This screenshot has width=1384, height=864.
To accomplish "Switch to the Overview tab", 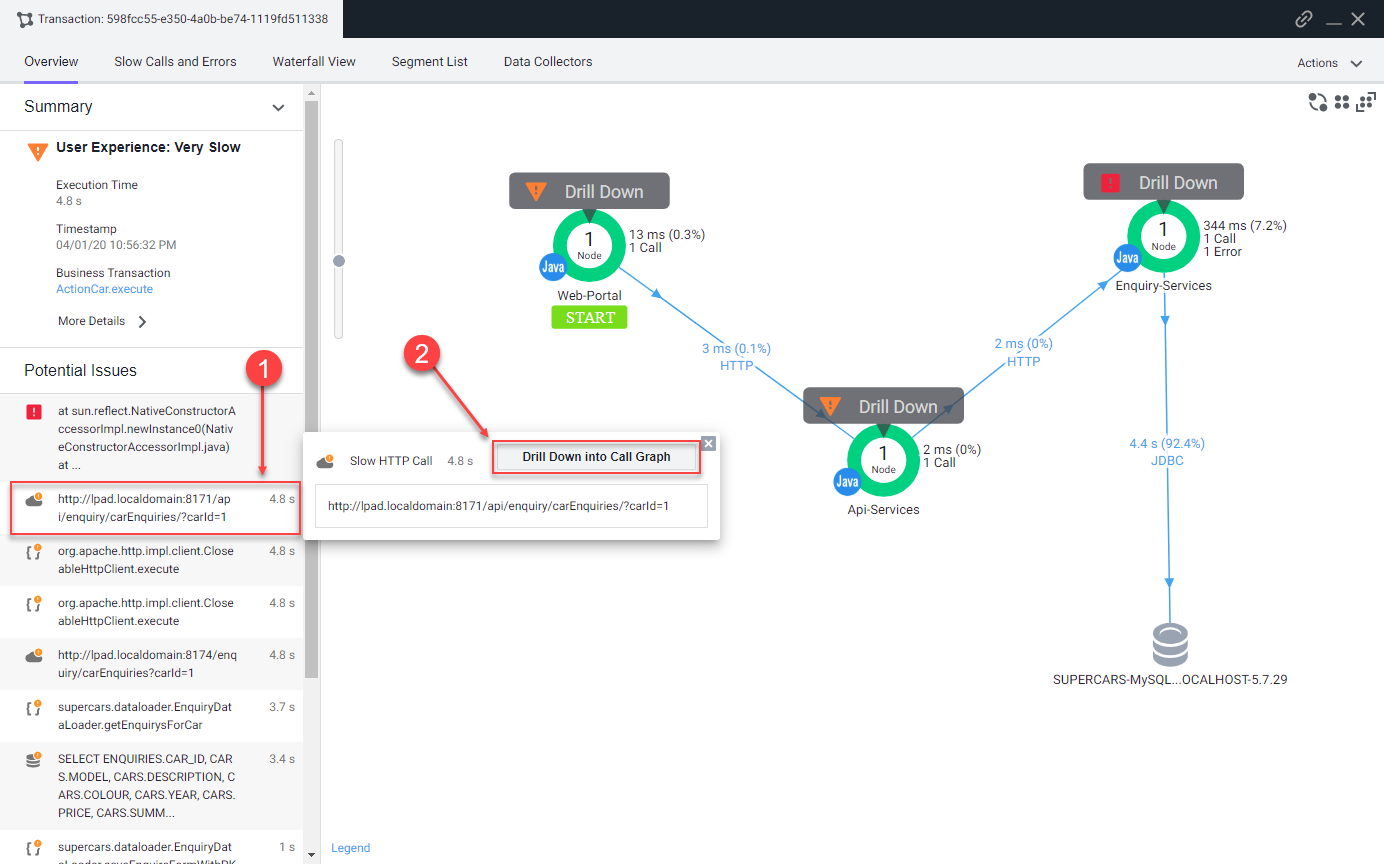I will point(51,62).
